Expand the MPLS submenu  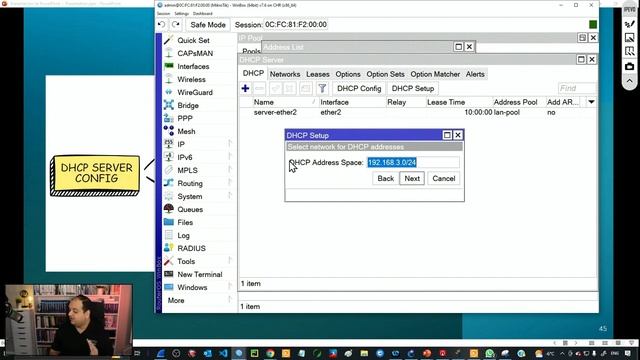point(187,171)
